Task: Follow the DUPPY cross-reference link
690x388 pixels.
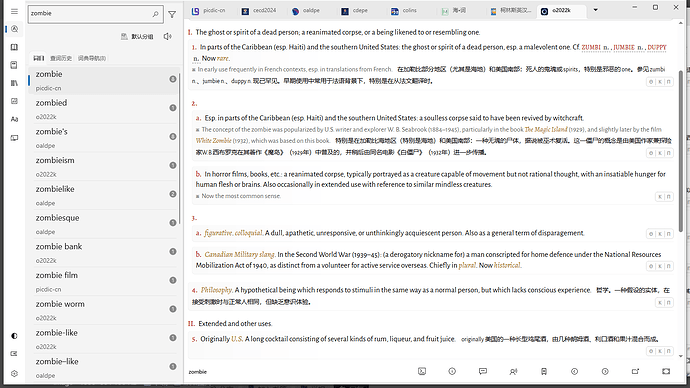Action: pos(657,48)
